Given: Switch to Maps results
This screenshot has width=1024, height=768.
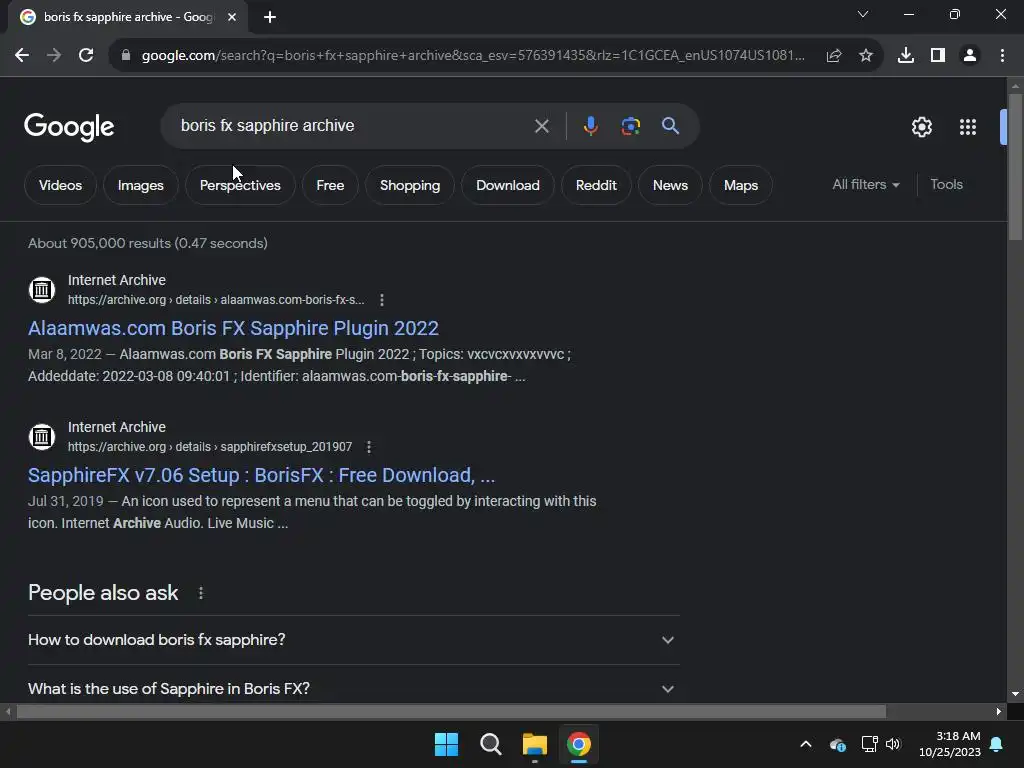Looking at the screenshot, I should [x=741, y=185].
